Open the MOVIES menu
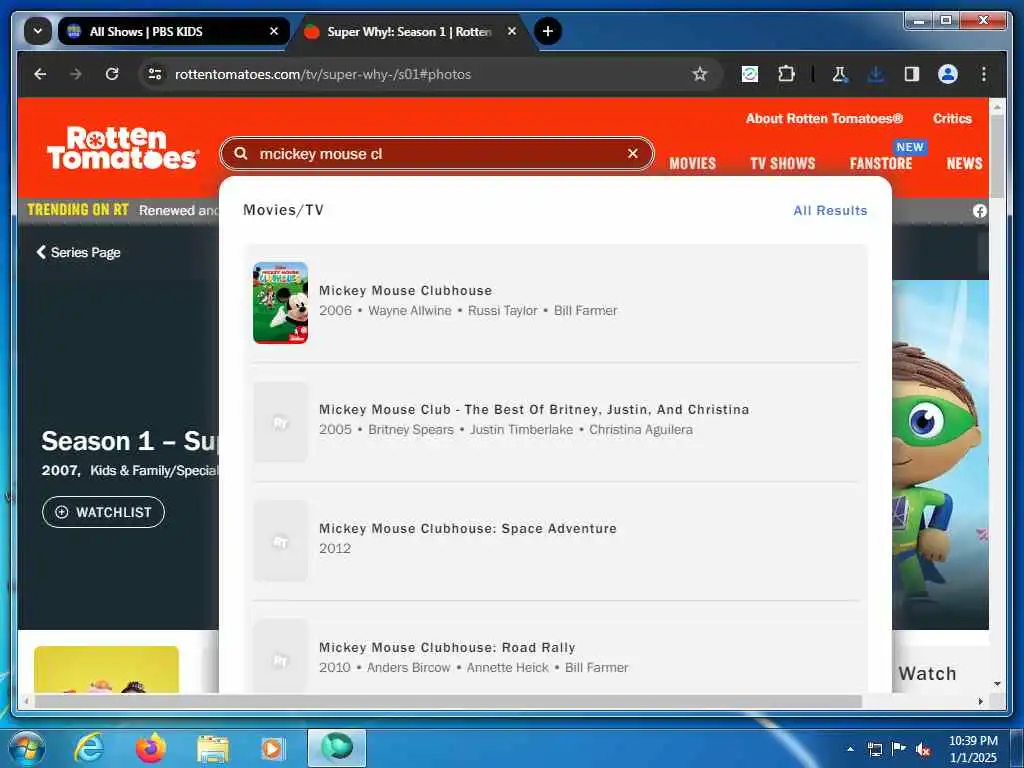The width and height of the screenshot is (1024, 768). pos(692,163)
